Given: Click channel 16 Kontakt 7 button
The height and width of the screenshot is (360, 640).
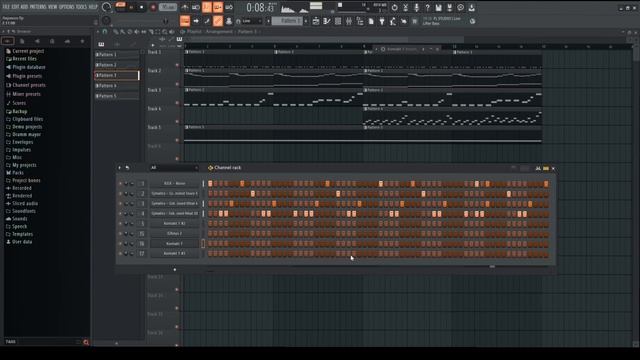Looking at the screenshot, I should coord(175,244).
